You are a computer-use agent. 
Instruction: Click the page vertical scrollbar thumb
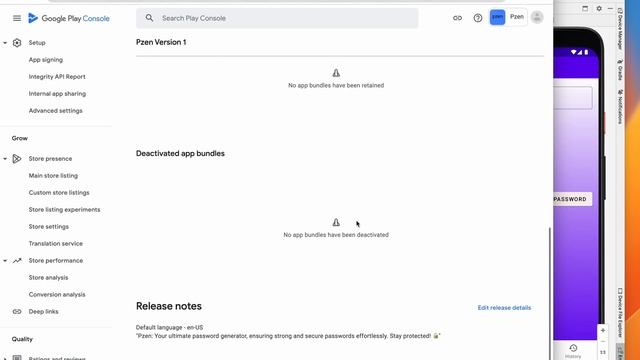tap(550, 293)
